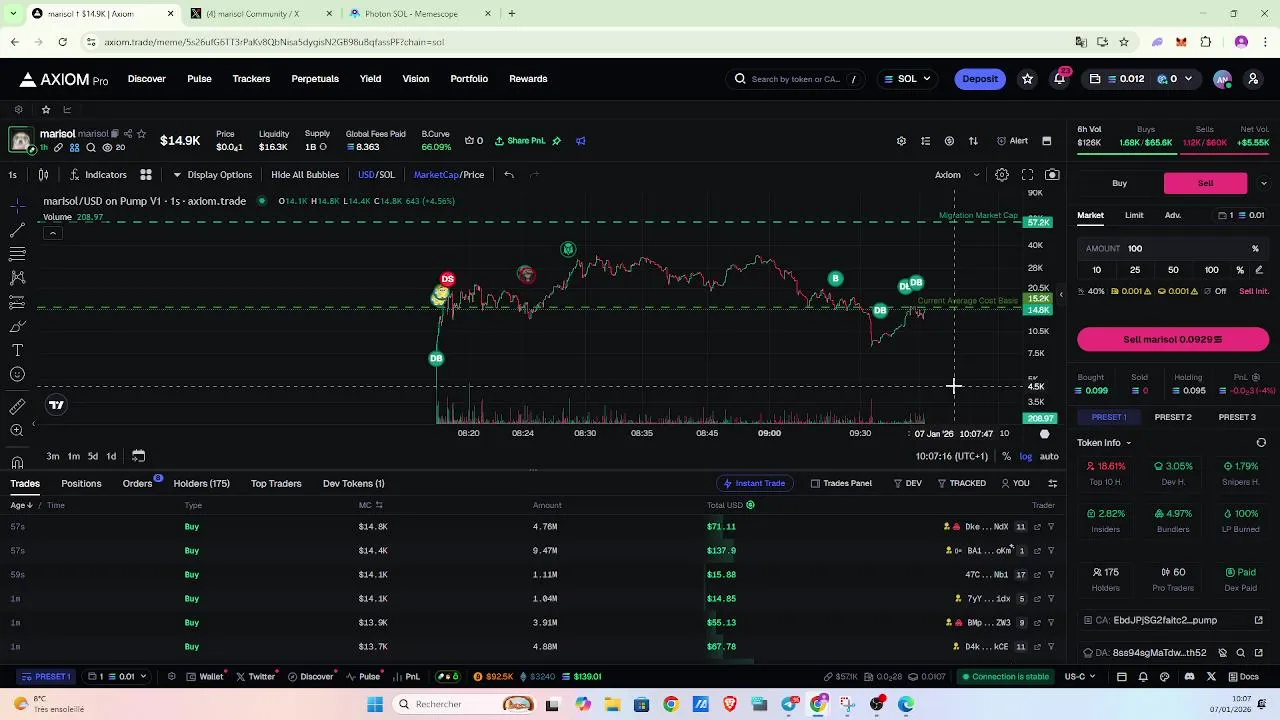Go to the Portfolio page
The height and width of the screenshot is (720, 1280).
(x=469, y=79)
